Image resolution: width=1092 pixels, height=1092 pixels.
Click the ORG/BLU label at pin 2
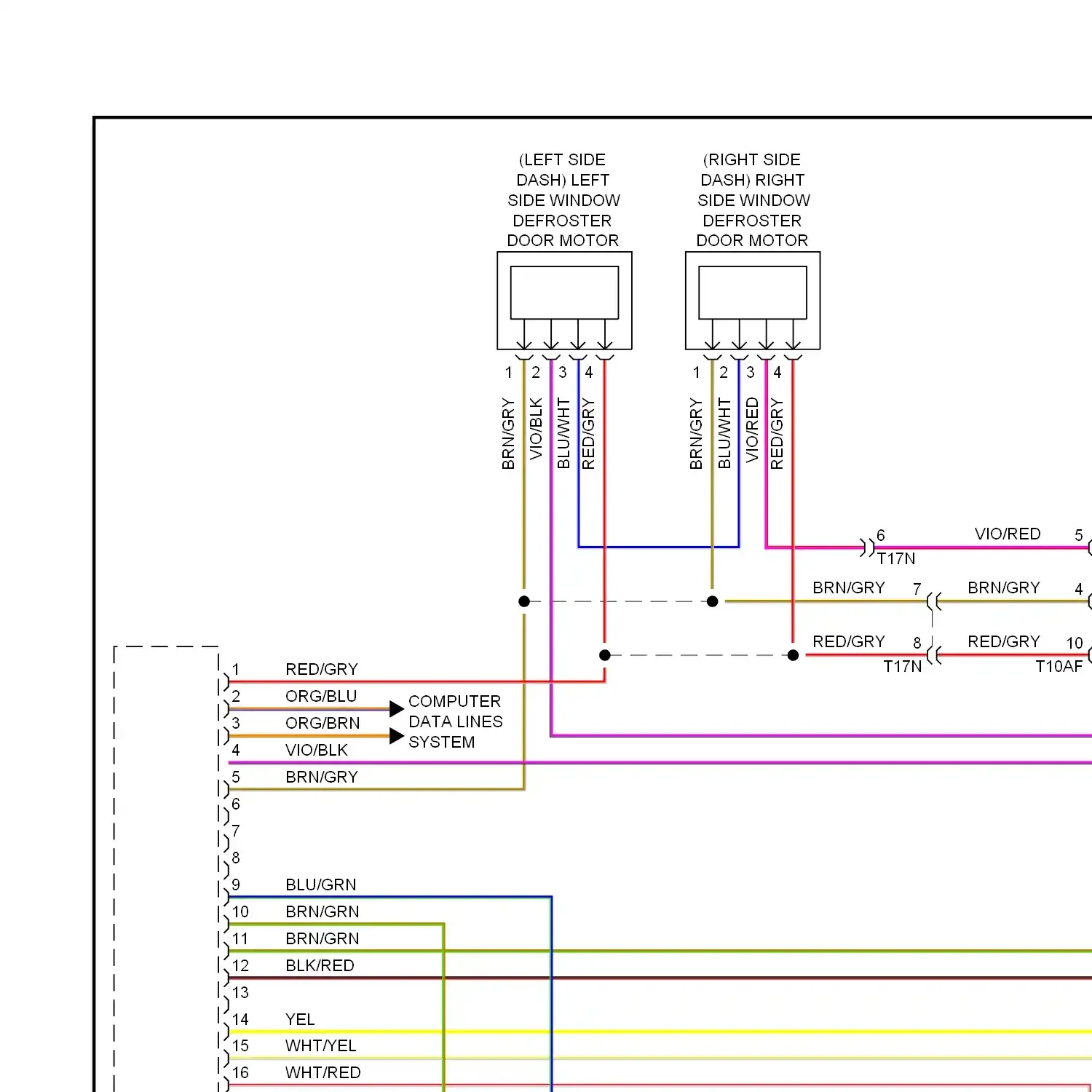coord(321,696)
